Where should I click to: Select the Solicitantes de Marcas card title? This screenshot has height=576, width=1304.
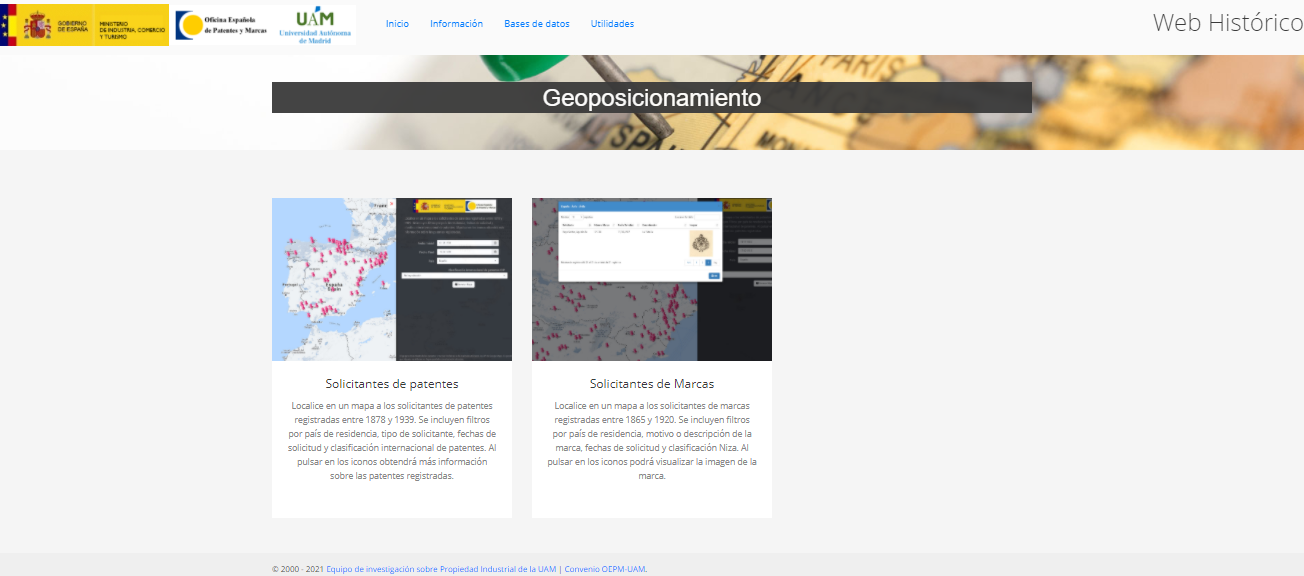651,384
